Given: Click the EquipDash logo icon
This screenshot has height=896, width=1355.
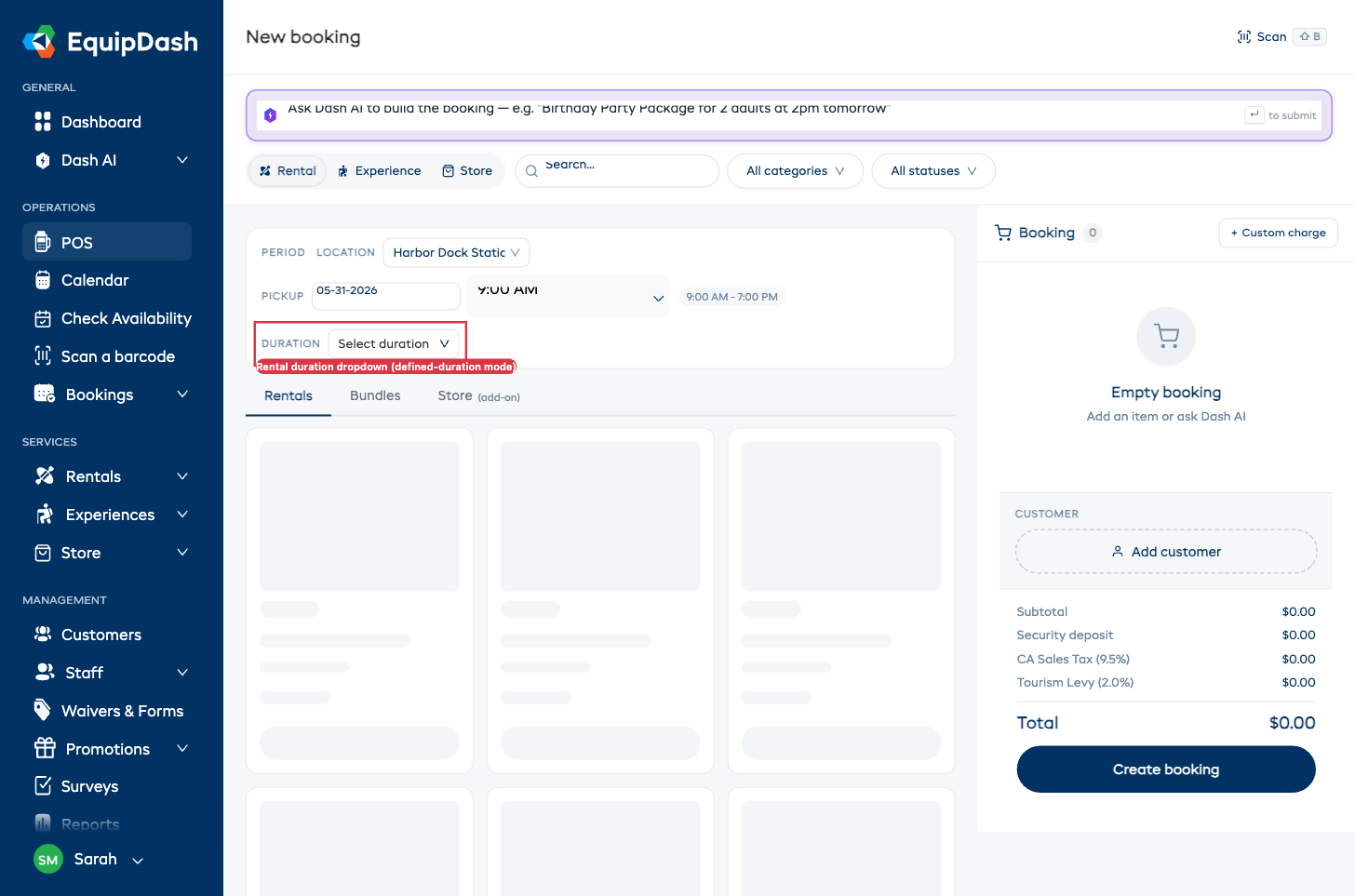Looking at the screenshot, I should coord(39,42).
